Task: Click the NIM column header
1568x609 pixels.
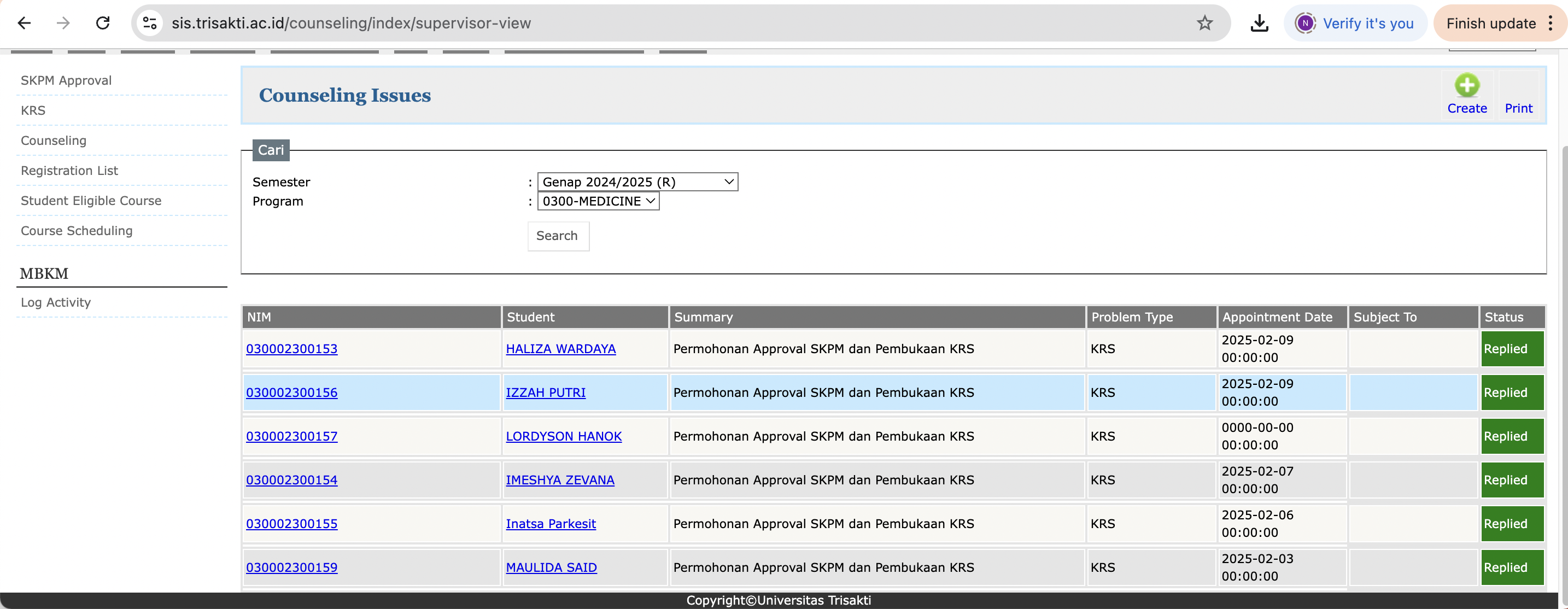Action: [x=371, y=318]
